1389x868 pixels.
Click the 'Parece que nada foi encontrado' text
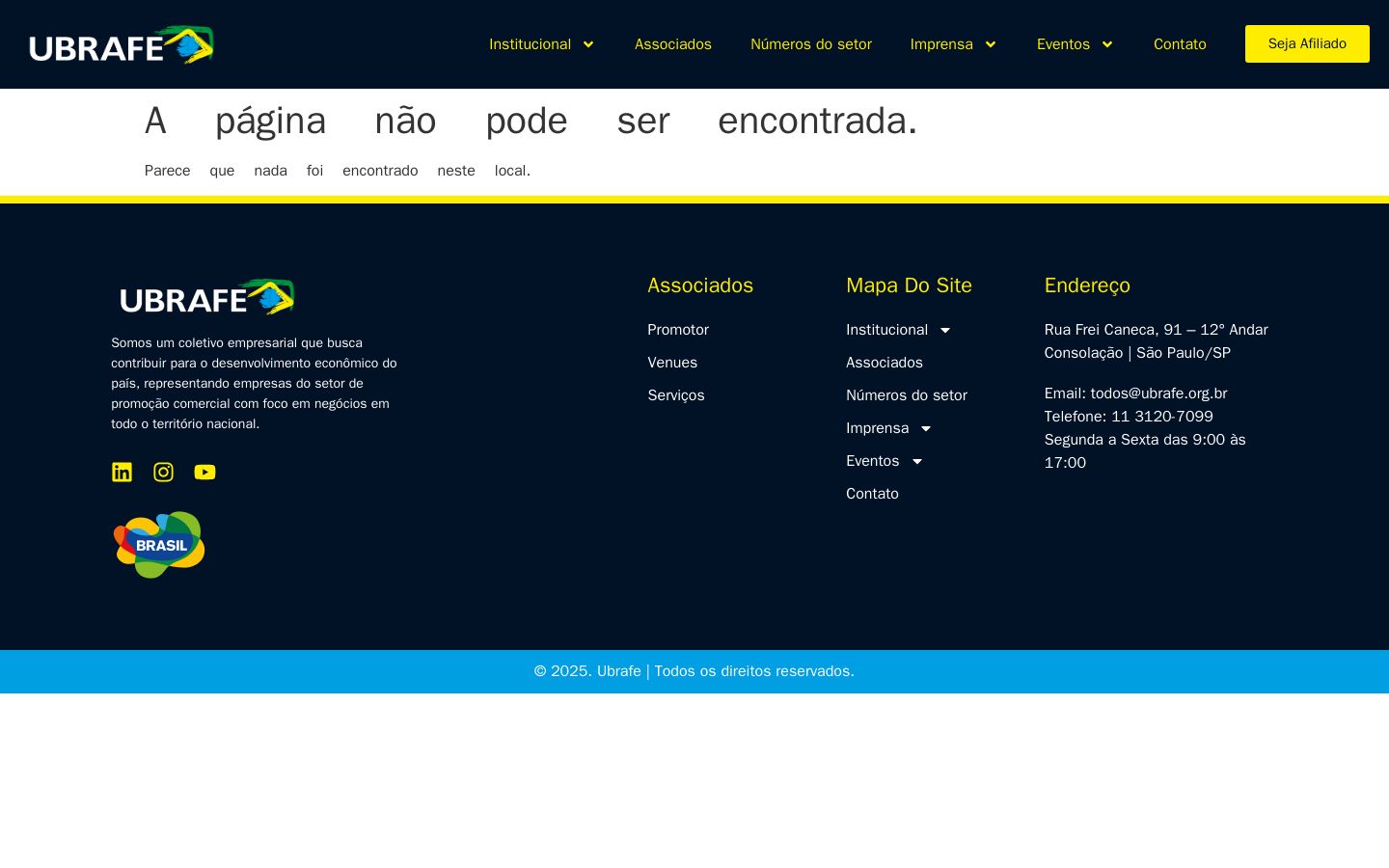coord(338,171)
